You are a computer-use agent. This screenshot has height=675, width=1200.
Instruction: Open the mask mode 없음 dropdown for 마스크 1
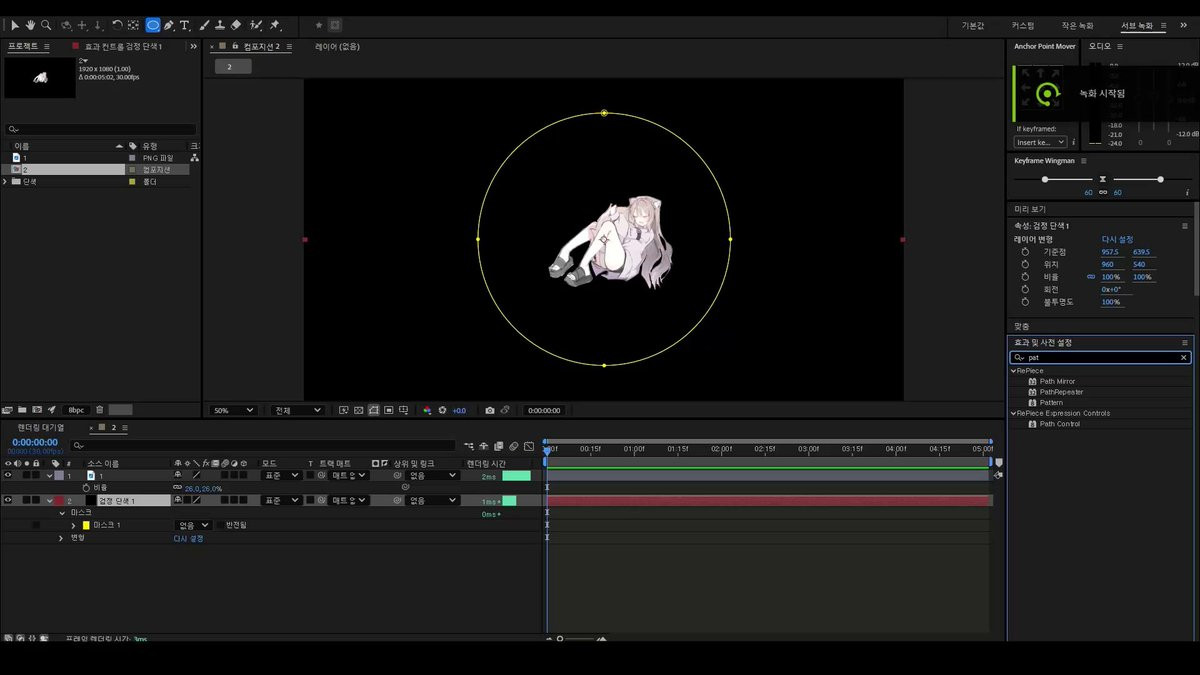click(x=194, y=525)
